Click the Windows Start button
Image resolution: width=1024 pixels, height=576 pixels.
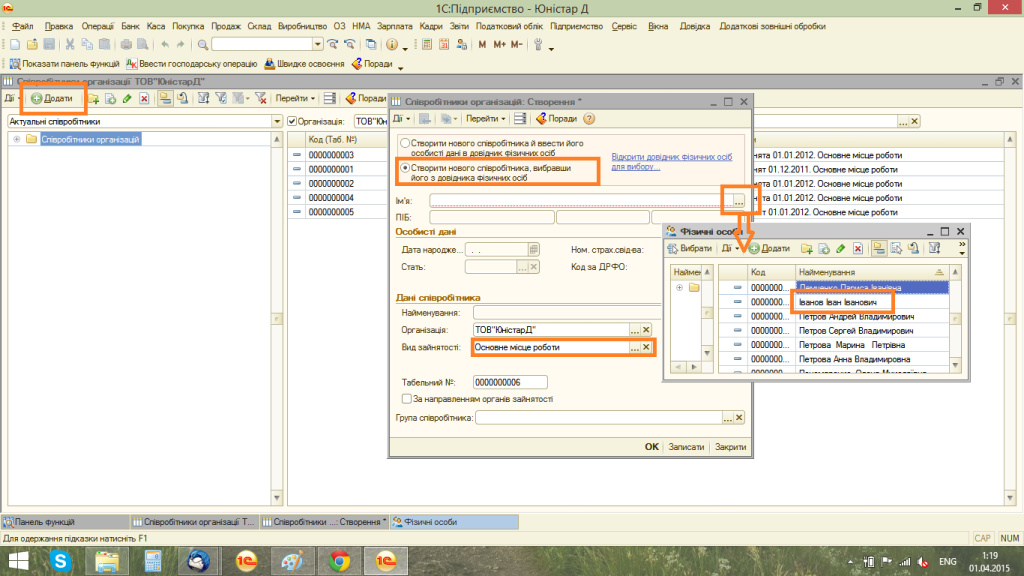pyautogui.click(x=18, y=561)
